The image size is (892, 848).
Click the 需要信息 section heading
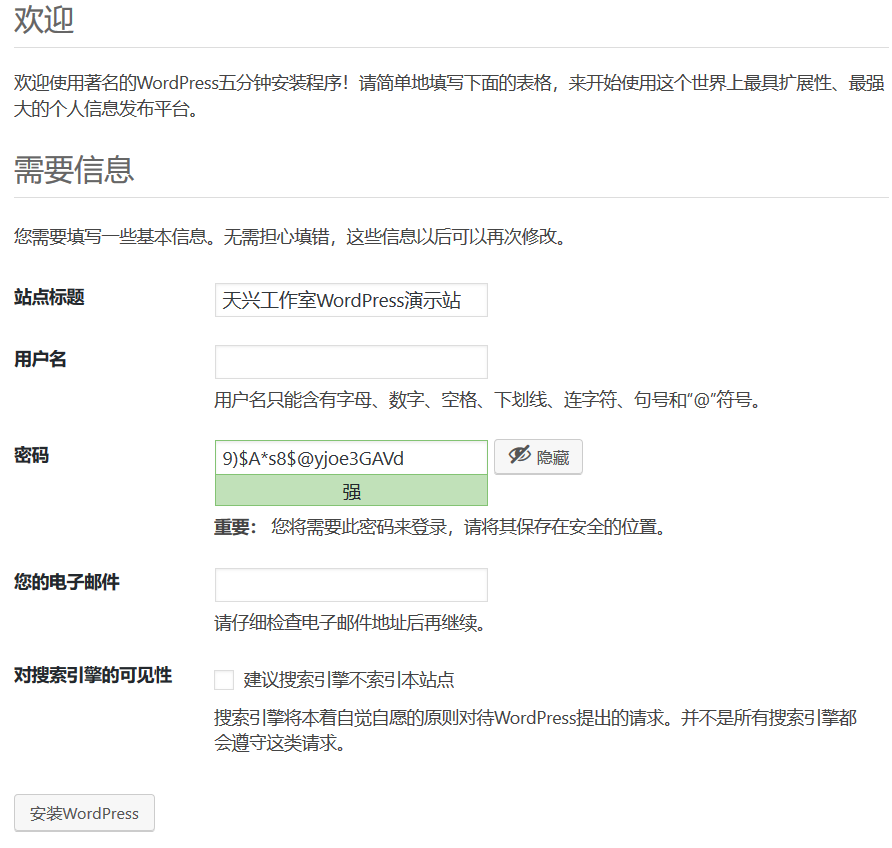tap(74, 169)
